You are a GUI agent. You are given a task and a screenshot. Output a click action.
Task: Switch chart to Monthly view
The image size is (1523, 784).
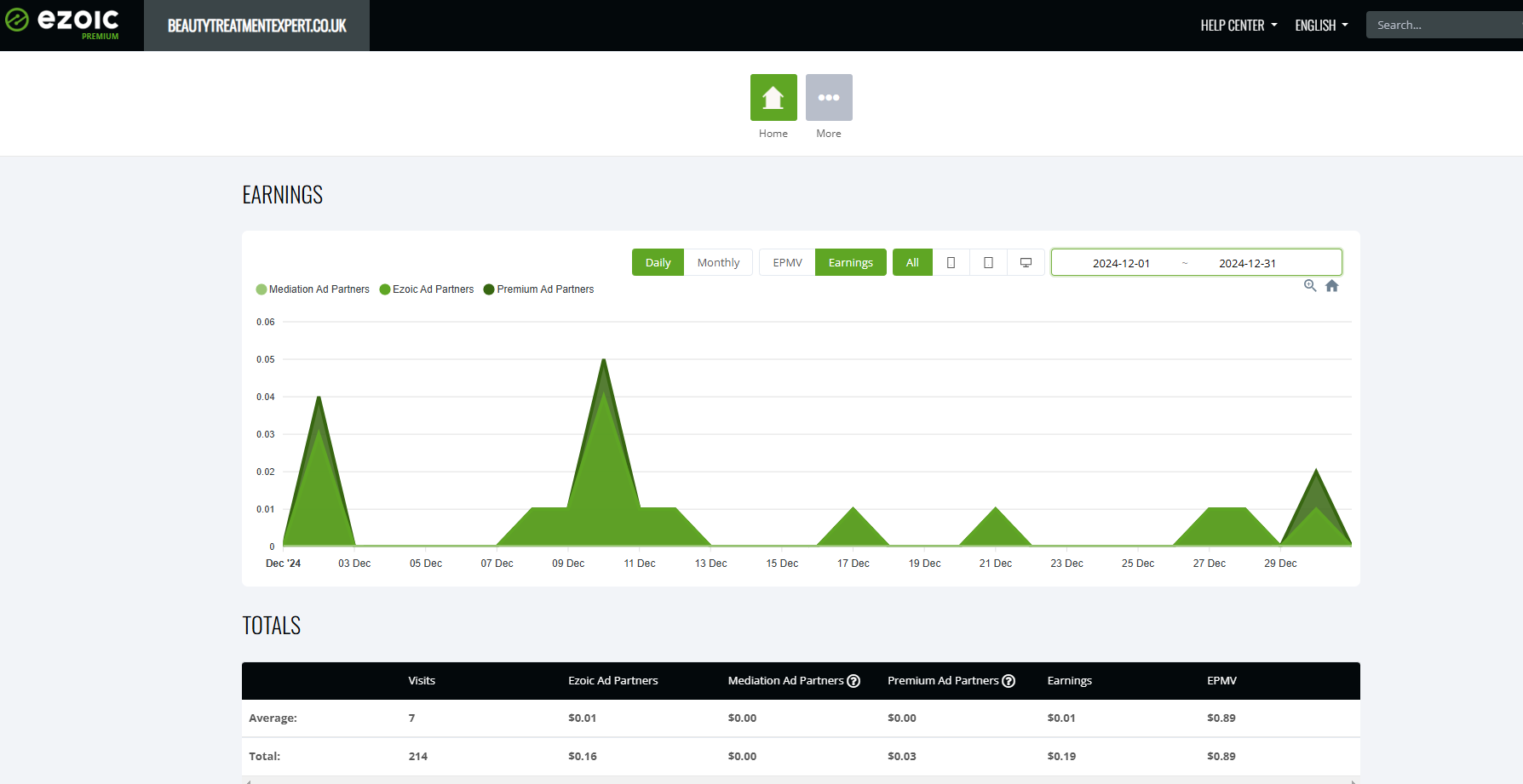(x=718, y=262)
